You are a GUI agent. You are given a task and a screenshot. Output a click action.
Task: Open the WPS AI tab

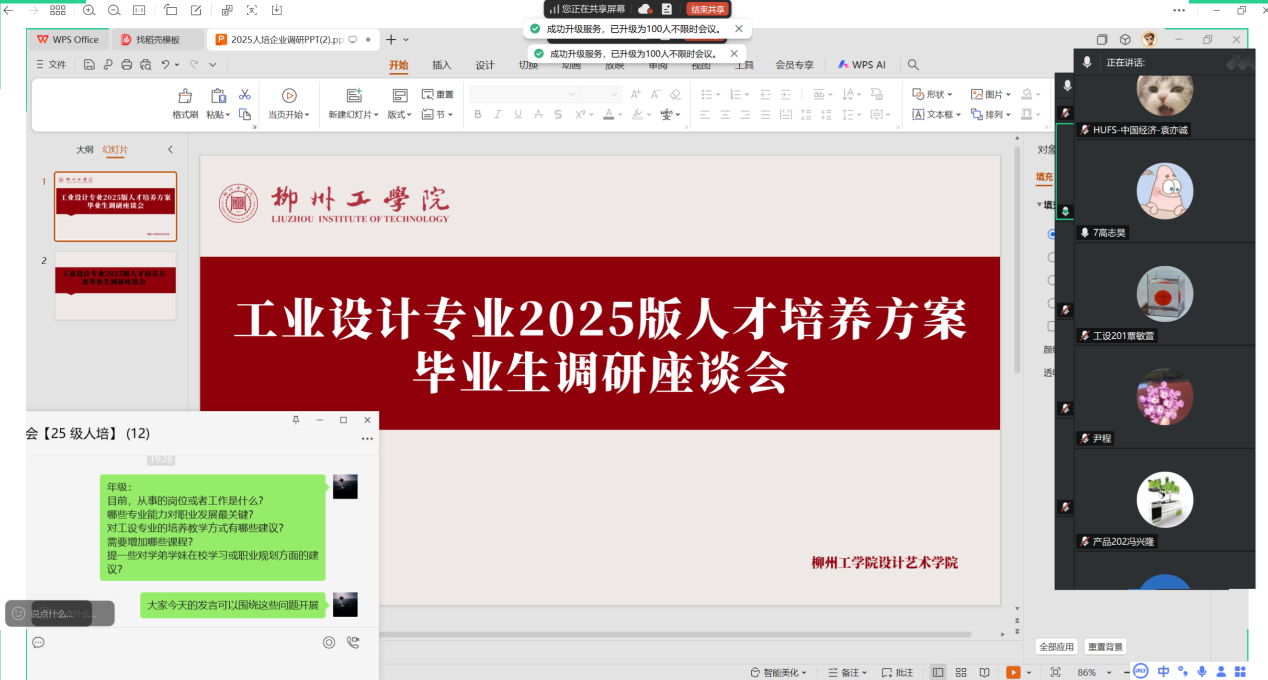[x=862, y=65]
